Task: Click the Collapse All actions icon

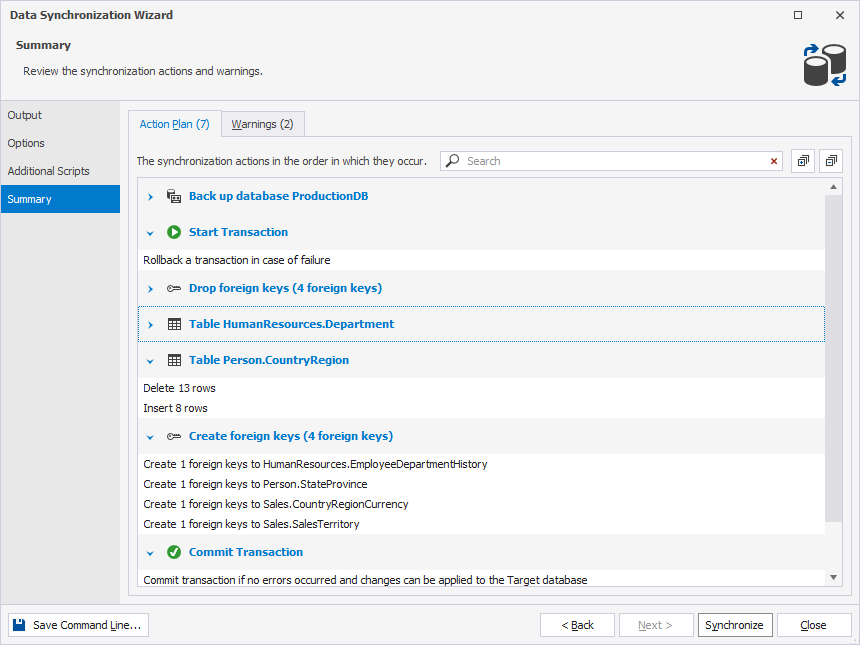Action: tap(831, 161)
